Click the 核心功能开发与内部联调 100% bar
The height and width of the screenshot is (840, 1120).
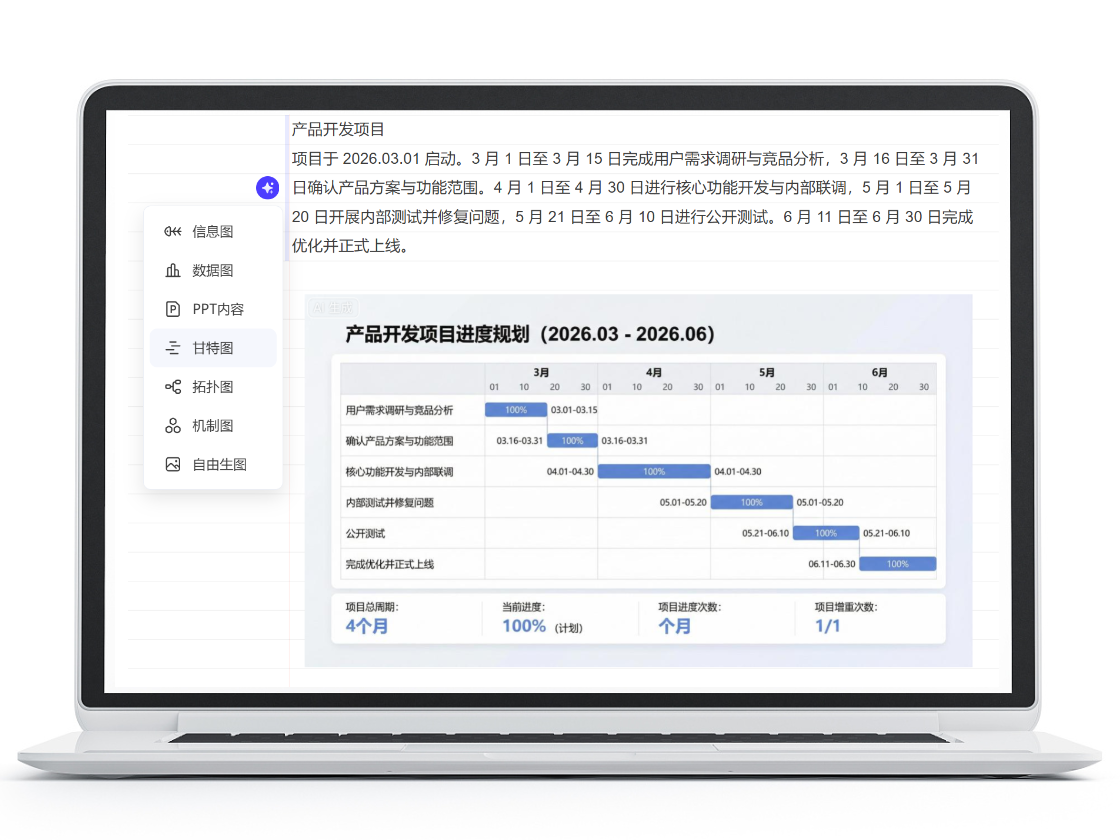[x=654, y=472]
